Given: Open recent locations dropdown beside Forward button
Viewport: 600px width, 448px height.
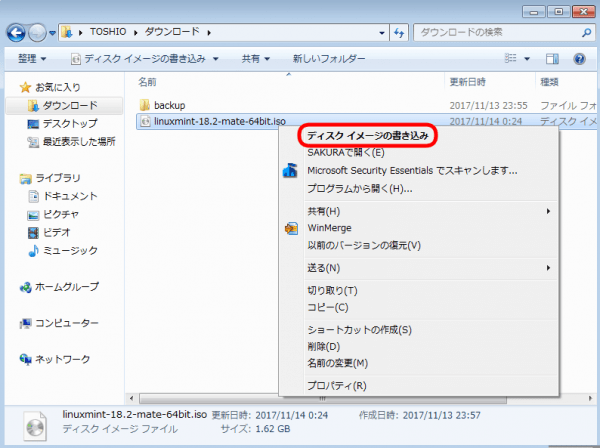Looking at the screenshot, I should 52,33.
